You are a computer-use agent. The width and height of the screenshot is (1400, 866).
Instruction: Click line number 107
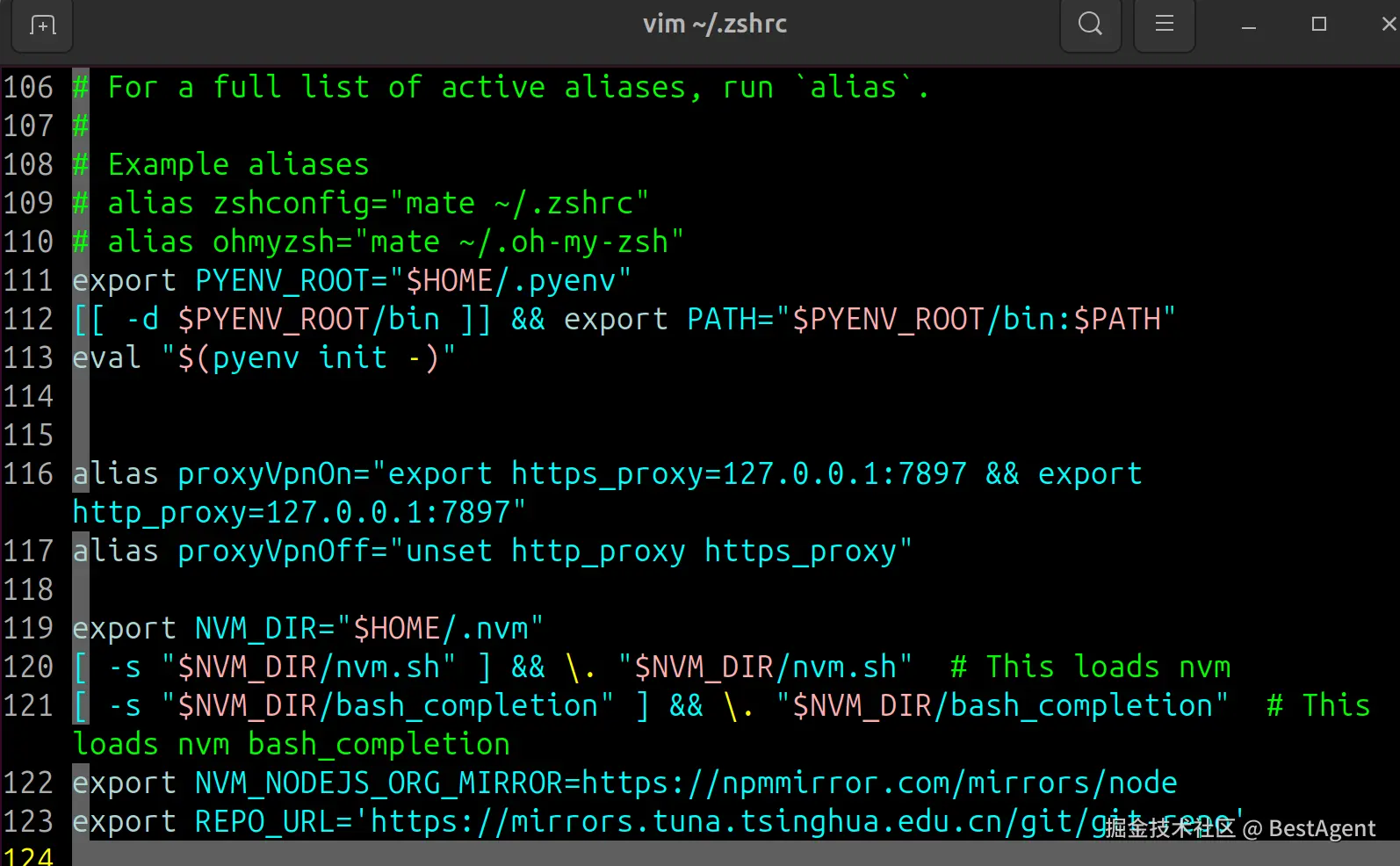point(28,126)
